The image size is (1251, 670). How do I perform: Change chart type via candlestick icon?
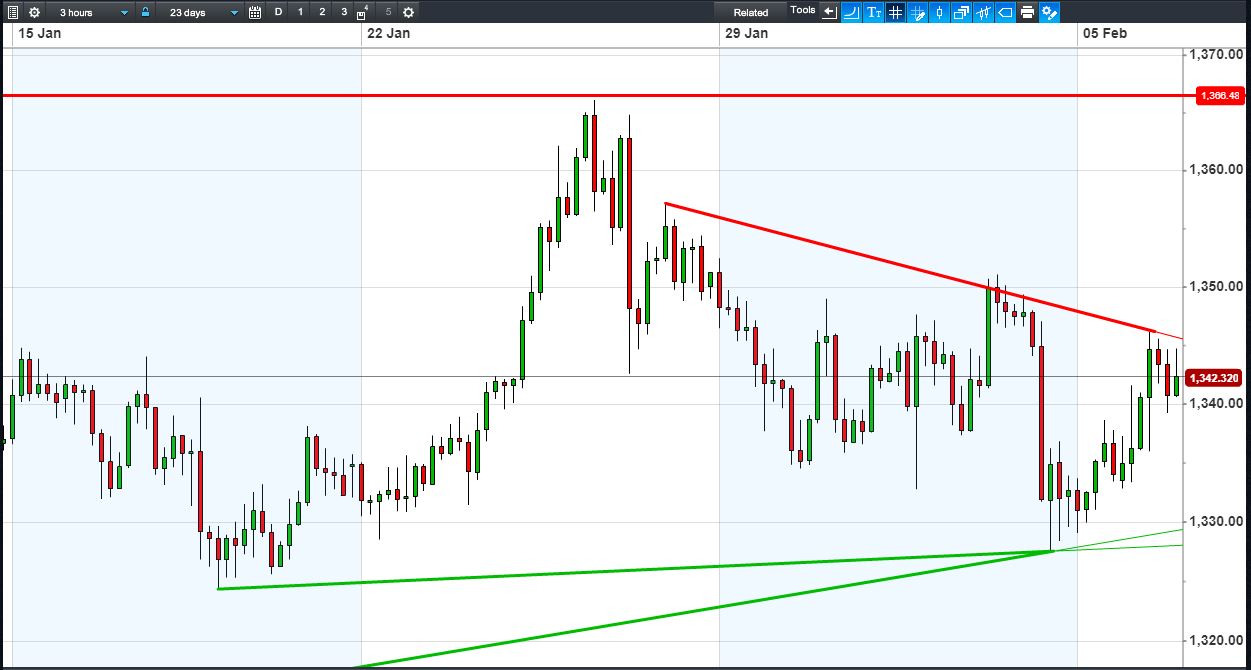(x=940, y=12)
